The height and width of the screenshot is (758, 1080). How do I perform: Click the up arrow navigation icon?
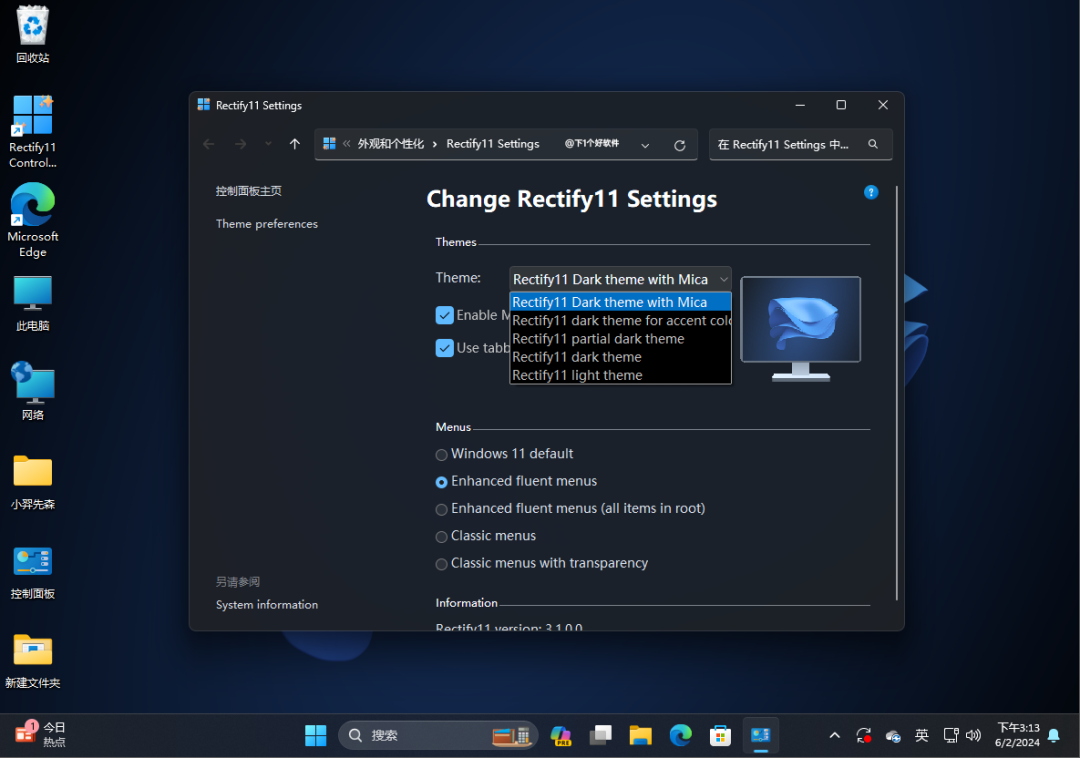[x=294, y=144]
